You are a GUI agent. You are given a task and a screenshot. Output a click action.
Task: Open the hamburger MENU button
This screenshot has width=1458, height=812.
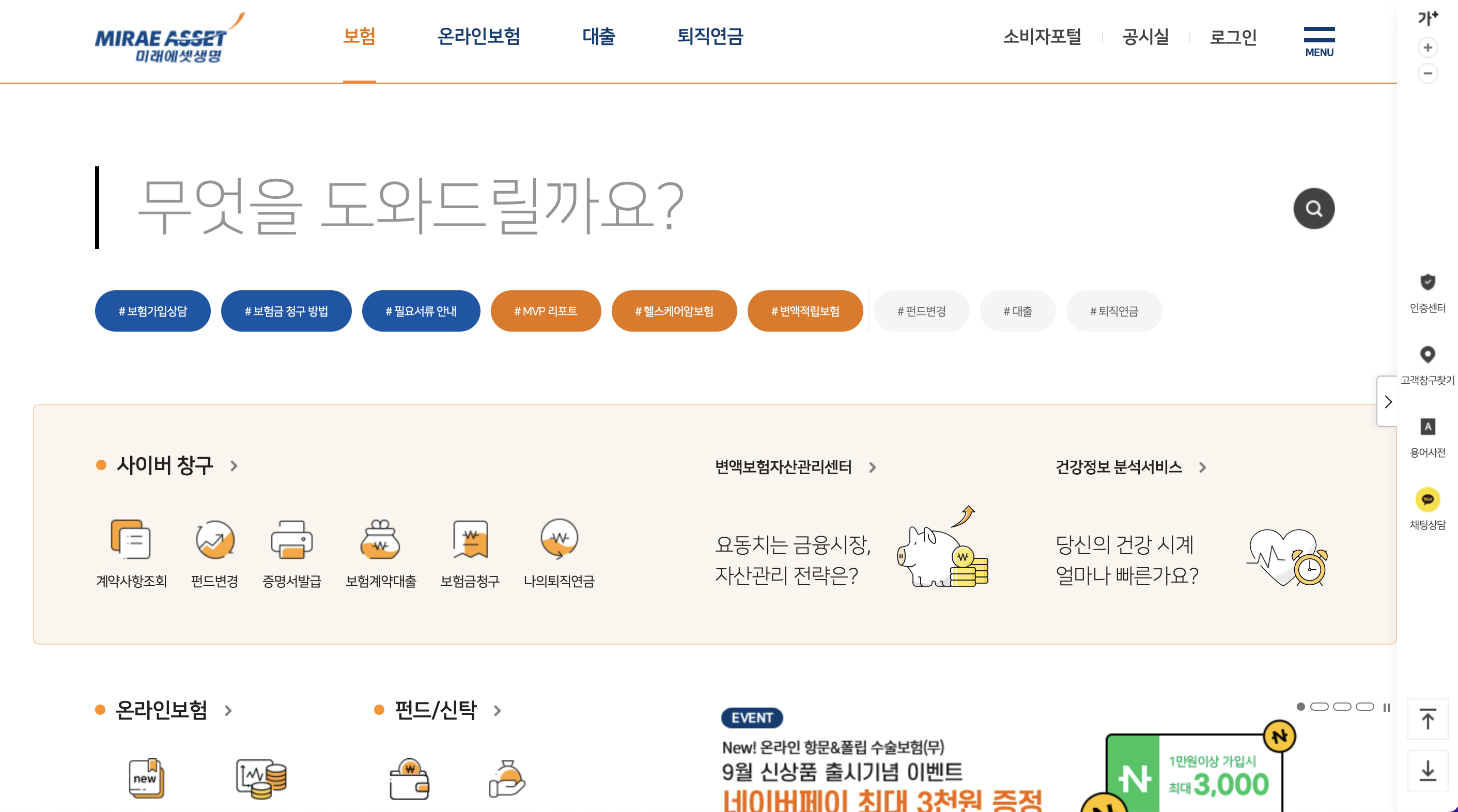(x=1319, y=41)
